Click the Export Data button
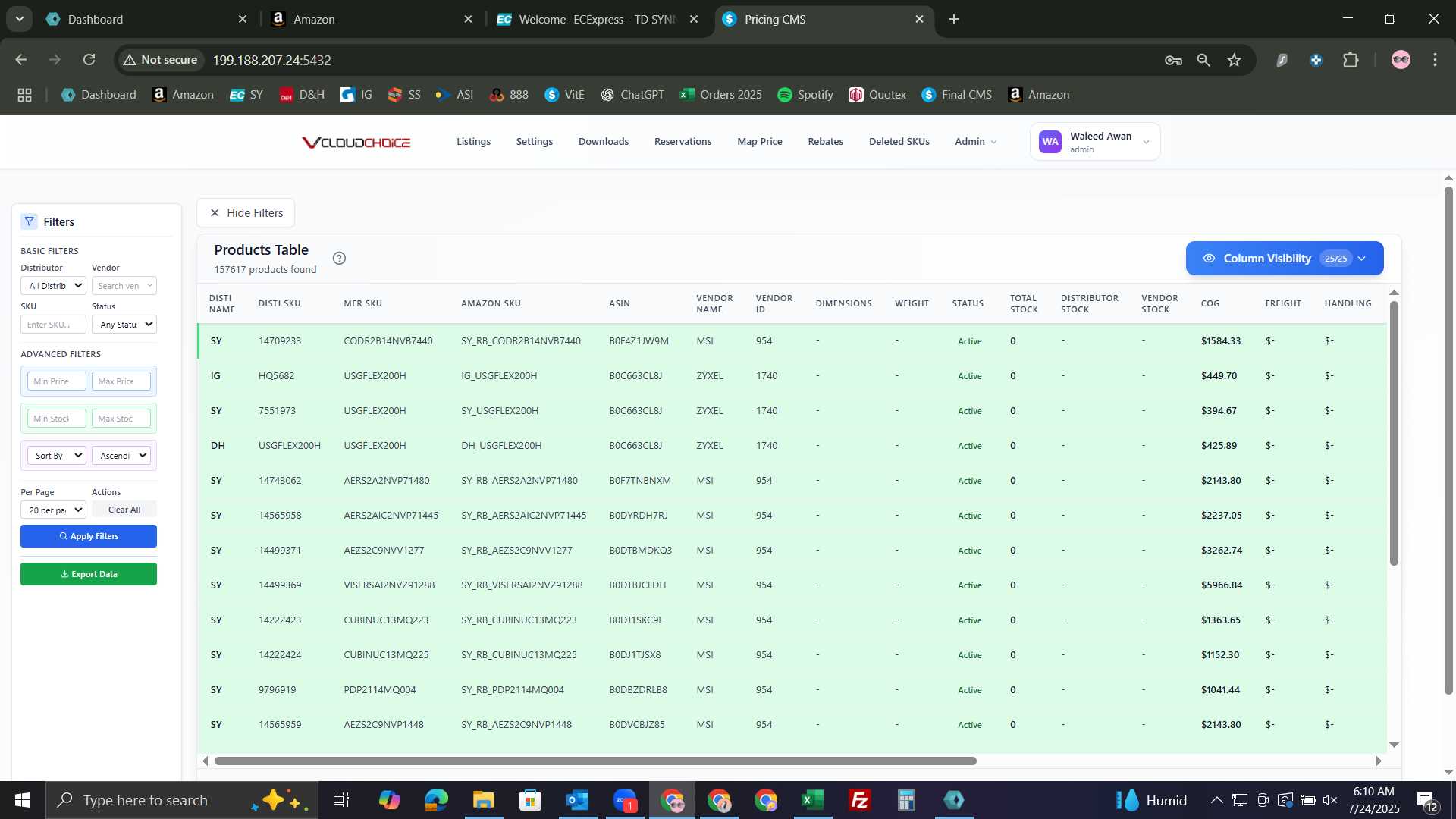Image resolution: width=1456 pixels, height=819 pixels. click(x=89, y=574)
